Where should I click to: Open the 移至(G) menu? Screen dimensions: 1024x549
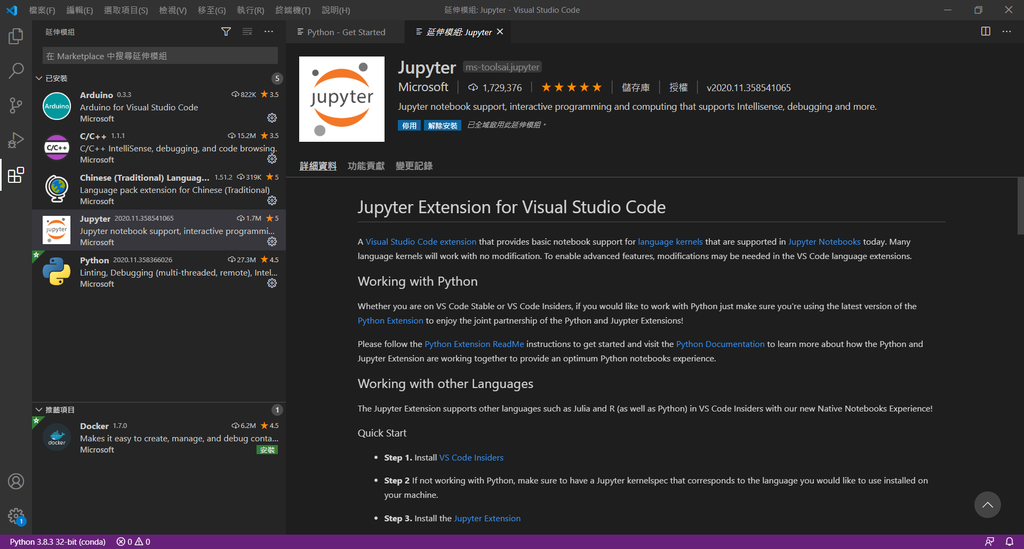[212, 10]
